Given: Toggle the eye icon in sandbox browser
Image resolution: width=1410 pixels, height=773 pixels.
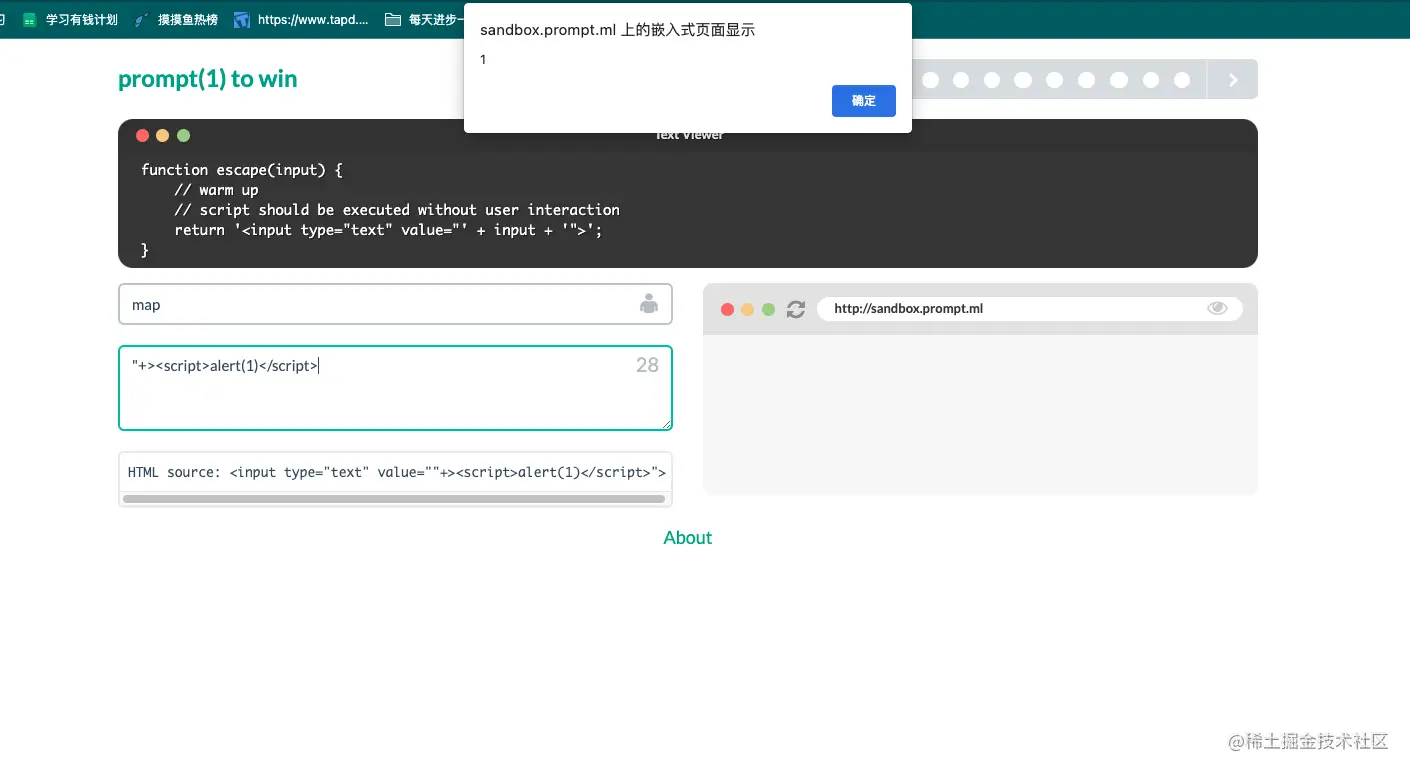Looking at the screenshot, I should (1217, 308).
